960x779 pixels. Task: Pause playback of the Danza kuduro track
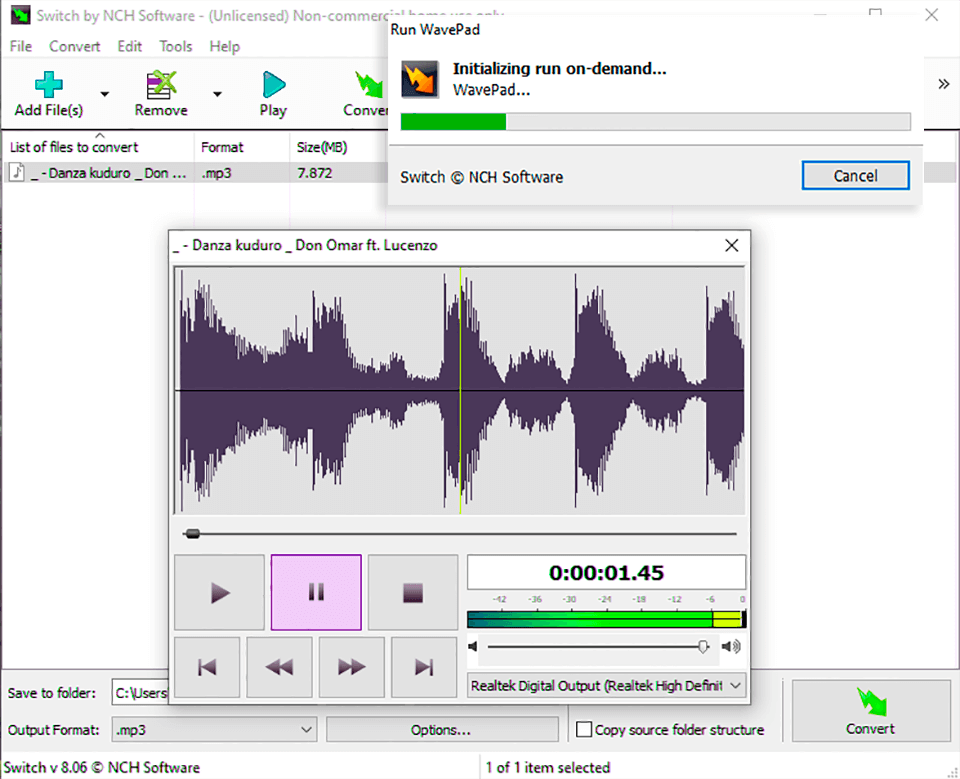316,593
